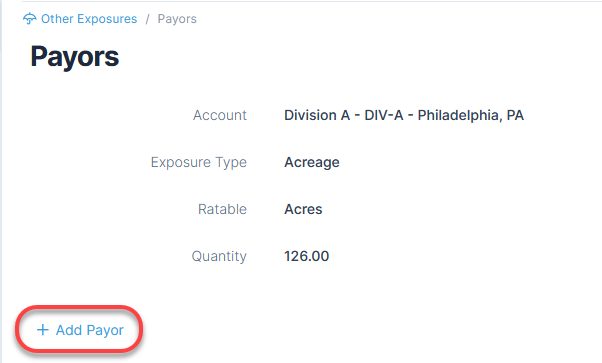Click the Exposure Type label
Viewport: 602px width, 363px height.
[x=198, y=162]
